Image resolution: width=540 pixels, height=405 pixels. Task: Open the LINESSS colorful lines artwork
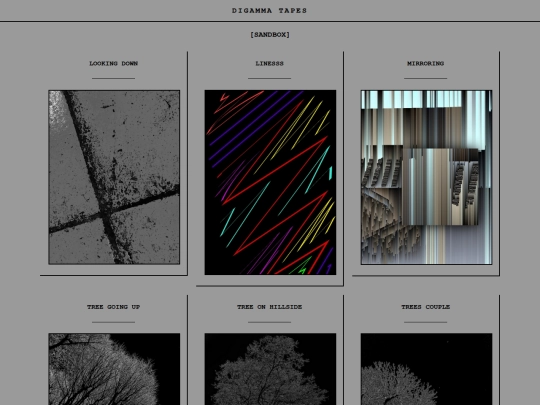[x=270, y=183]
